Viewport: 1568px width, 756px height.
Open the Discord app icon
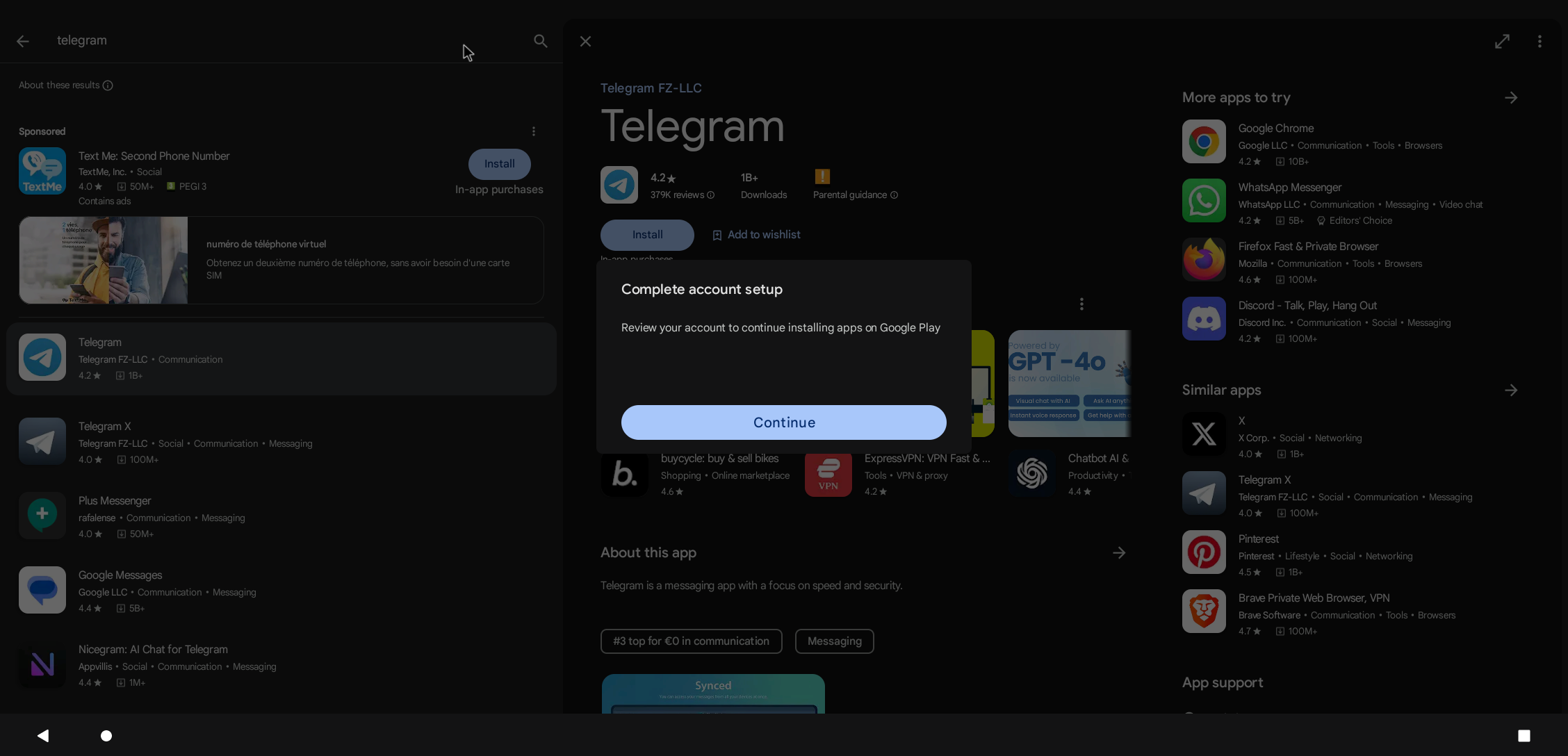click(1204, 319)
